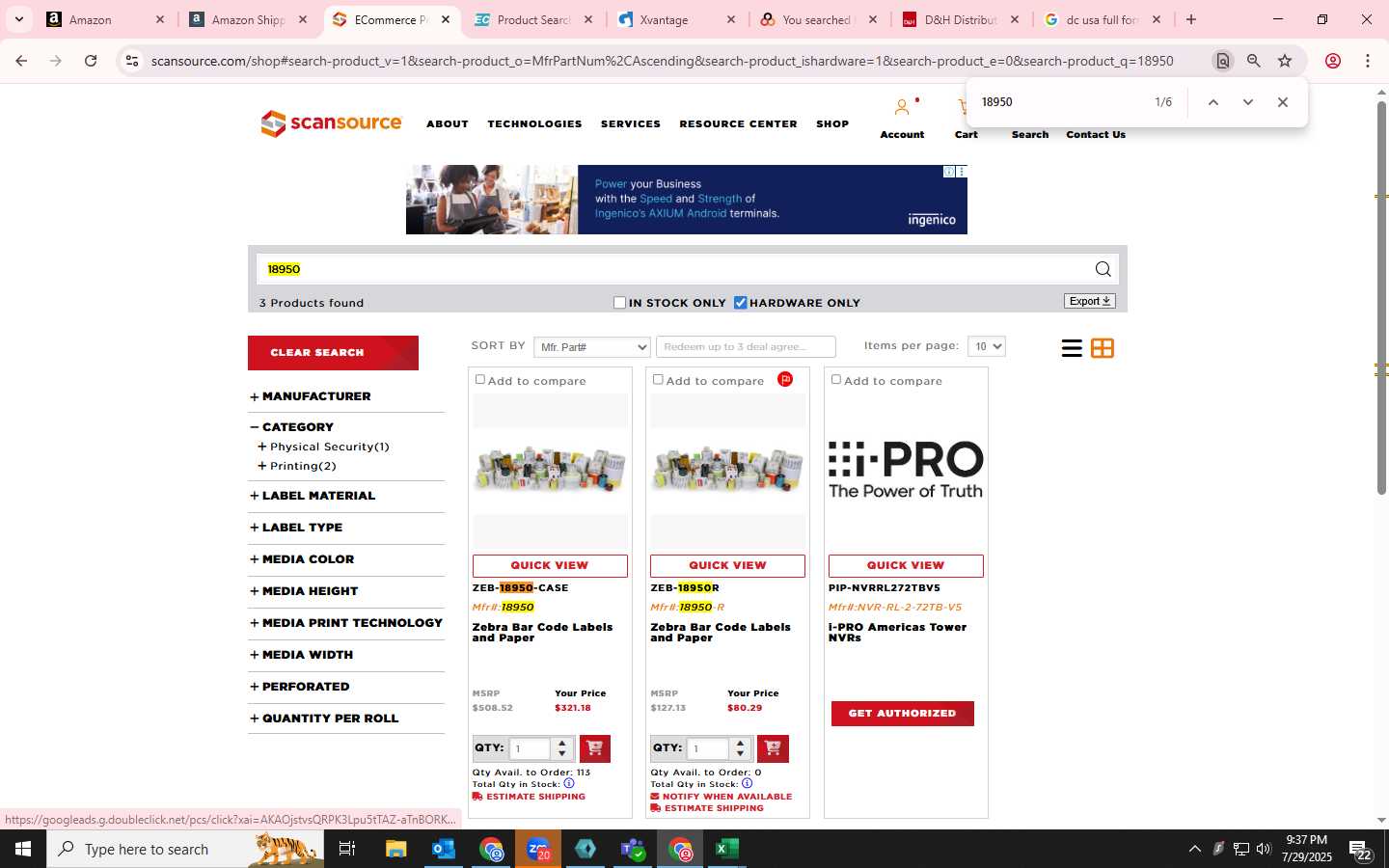Screen dimensions: 1389x868
Task: Open Outlook from the taskbar
Action: tap(443, 849)
